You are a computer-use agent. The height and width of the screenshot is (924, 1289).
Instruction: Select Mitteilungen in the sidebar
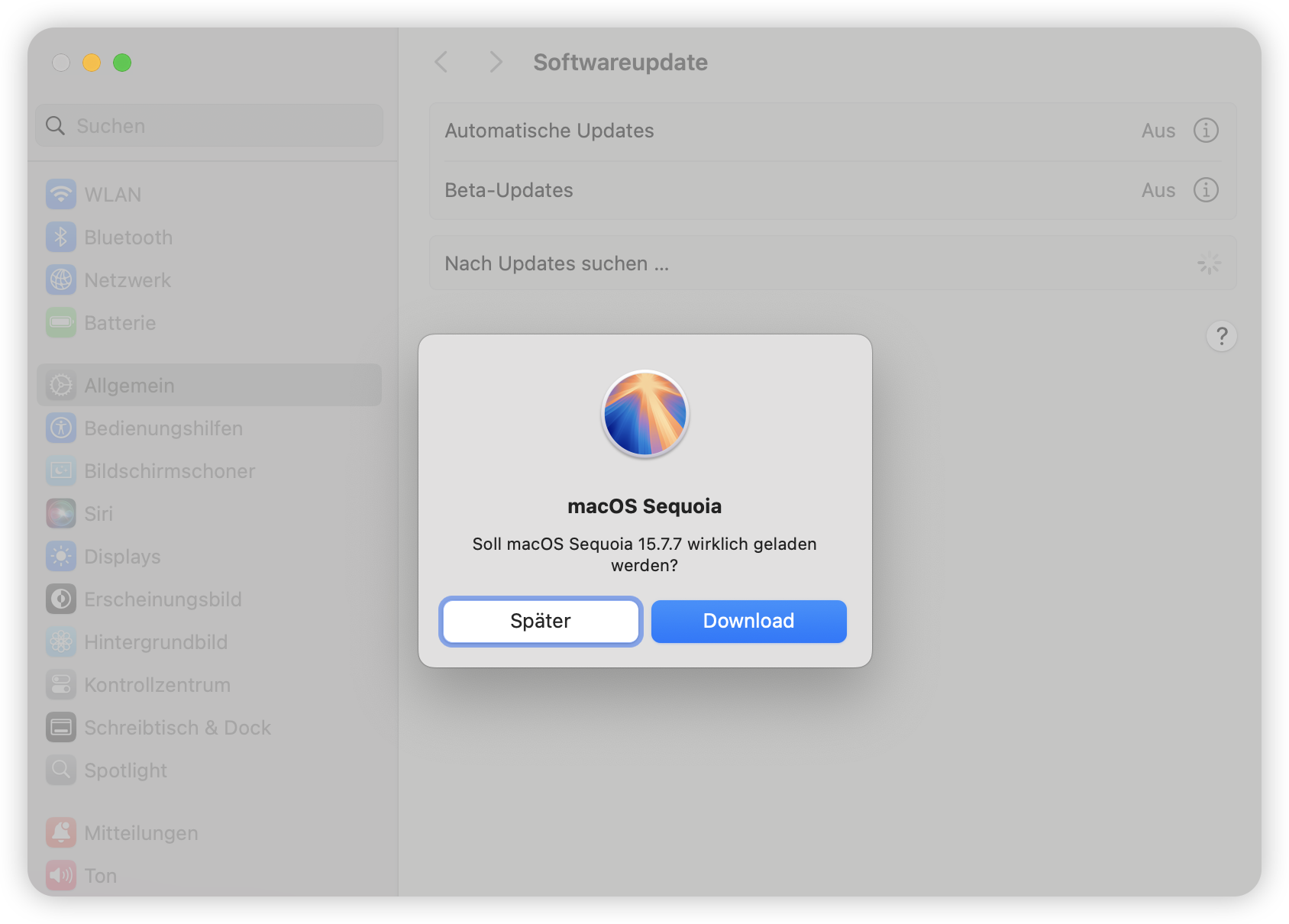tap(209, 832)
